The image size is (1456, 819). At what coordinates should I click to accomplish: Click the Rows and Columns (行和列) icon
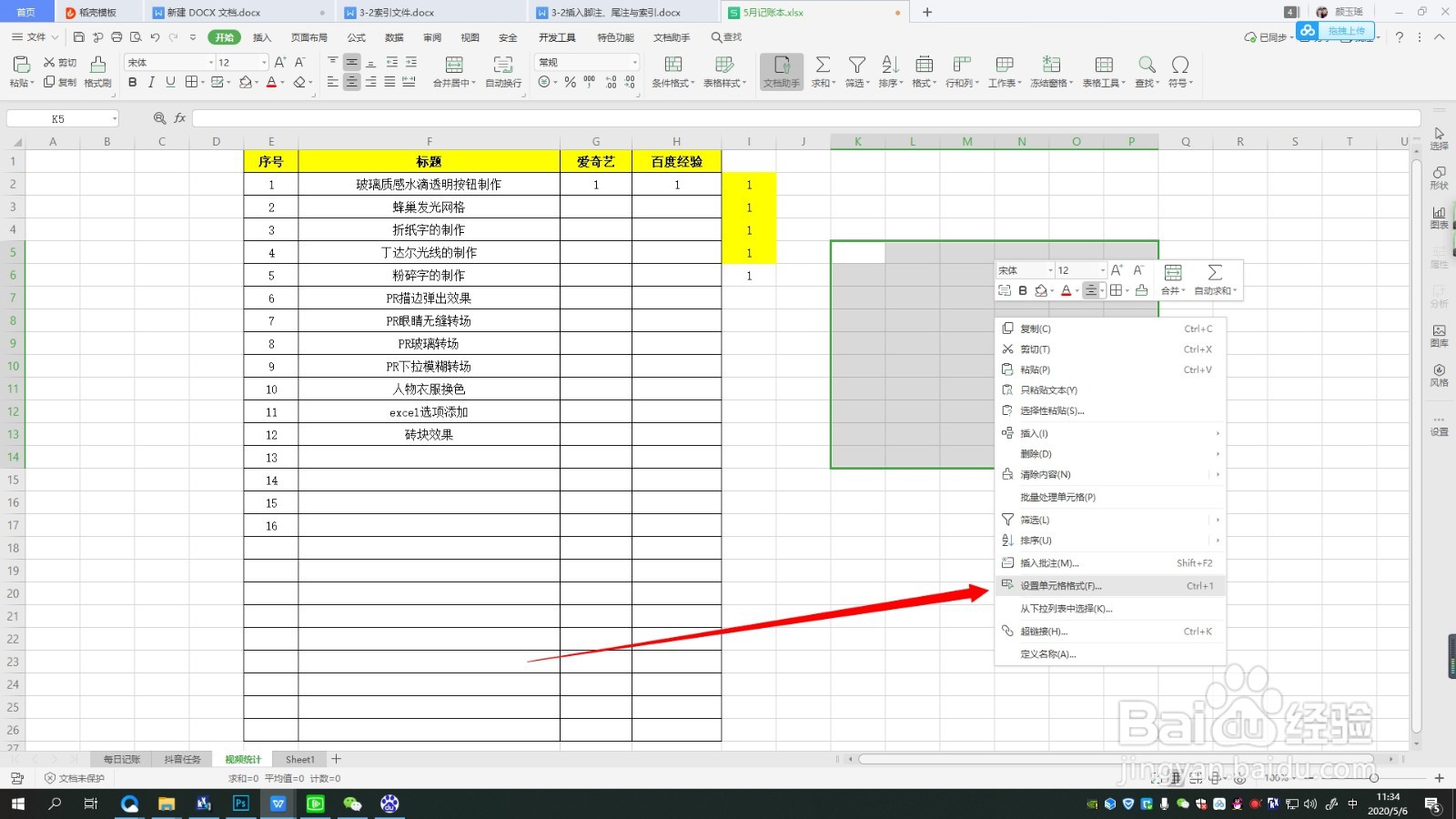(962, 65)
